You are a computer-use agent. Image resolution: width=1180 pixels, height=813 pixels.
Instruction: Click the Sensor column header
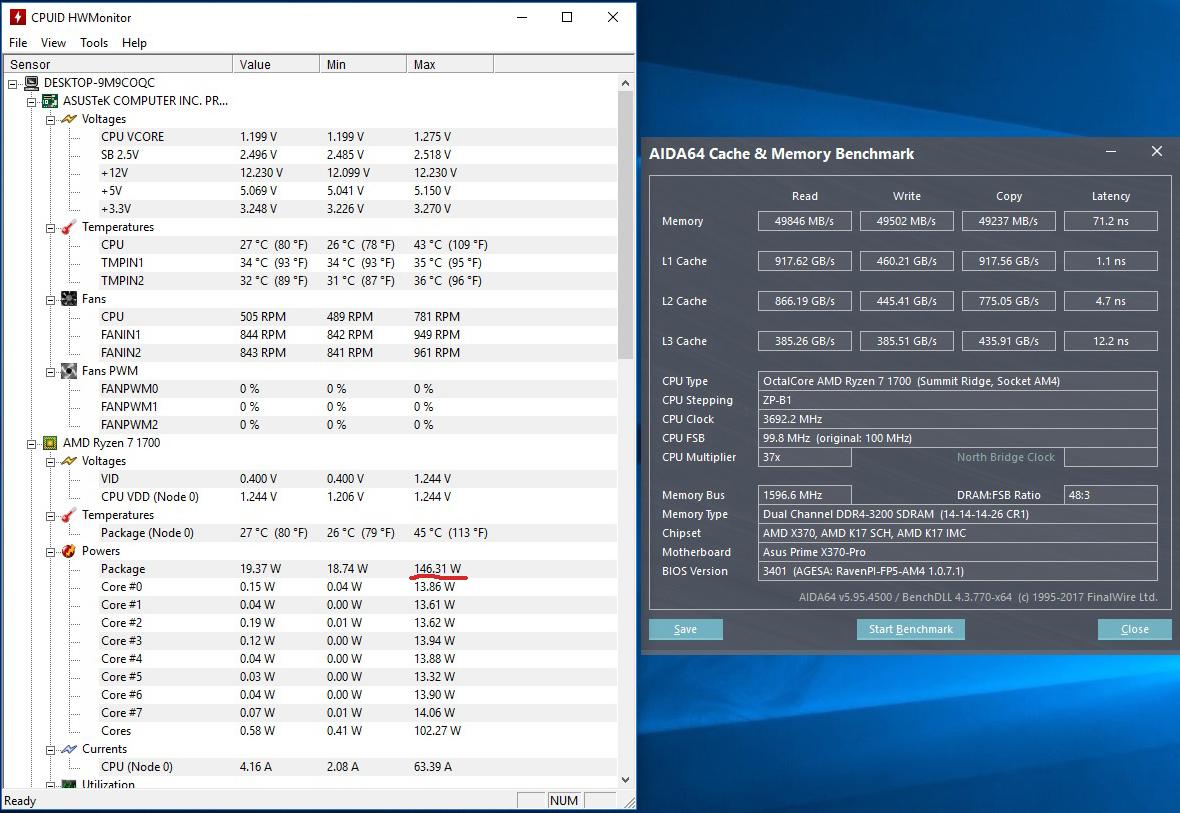tap(118, 65)
